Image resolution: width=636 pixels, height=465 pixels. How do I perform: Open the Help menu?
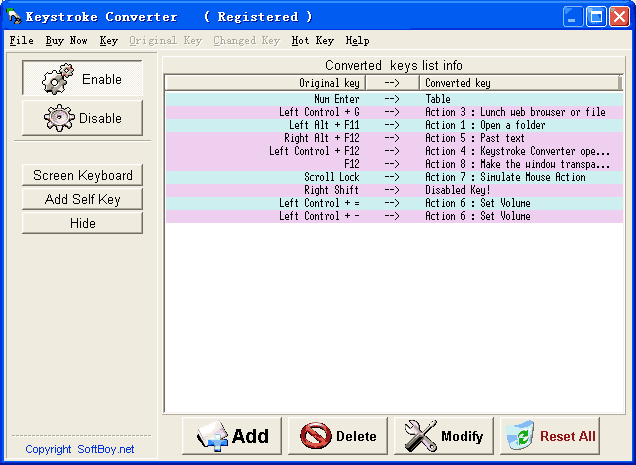pyautogui.click(x=357, y=41)
